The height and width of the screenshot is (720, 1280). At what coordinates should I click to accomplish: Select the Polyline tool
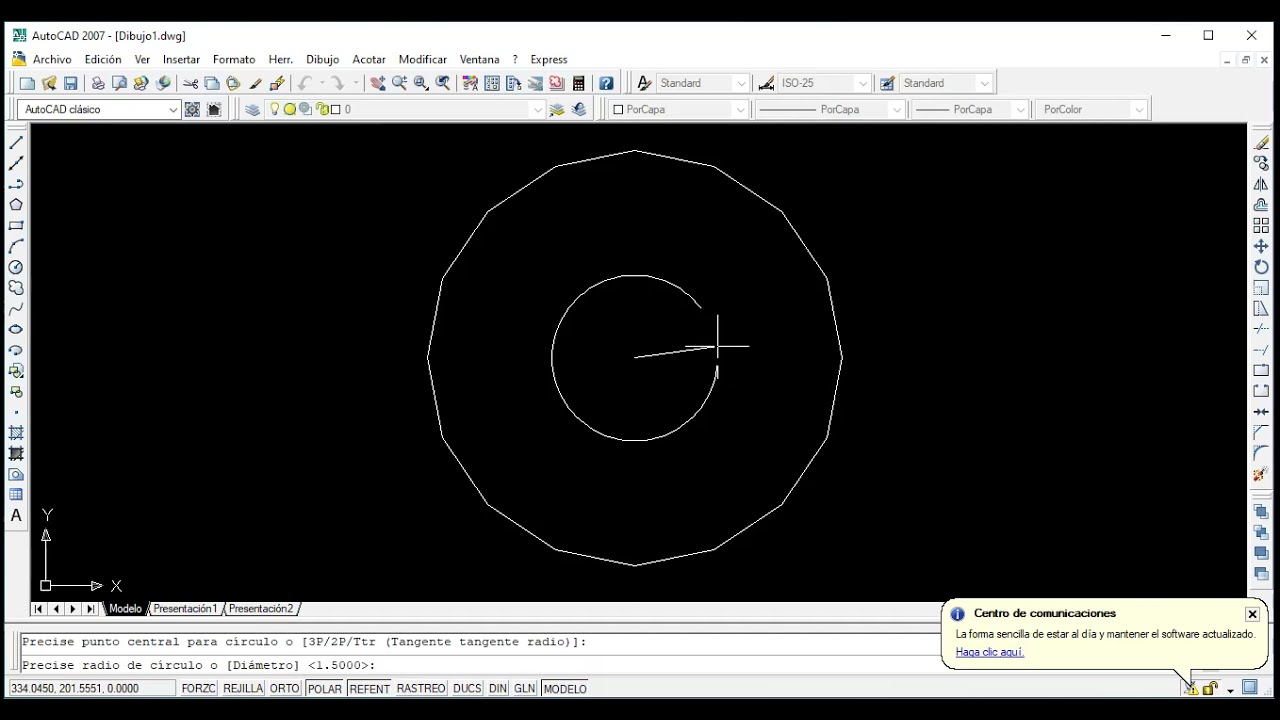(16, 184)
